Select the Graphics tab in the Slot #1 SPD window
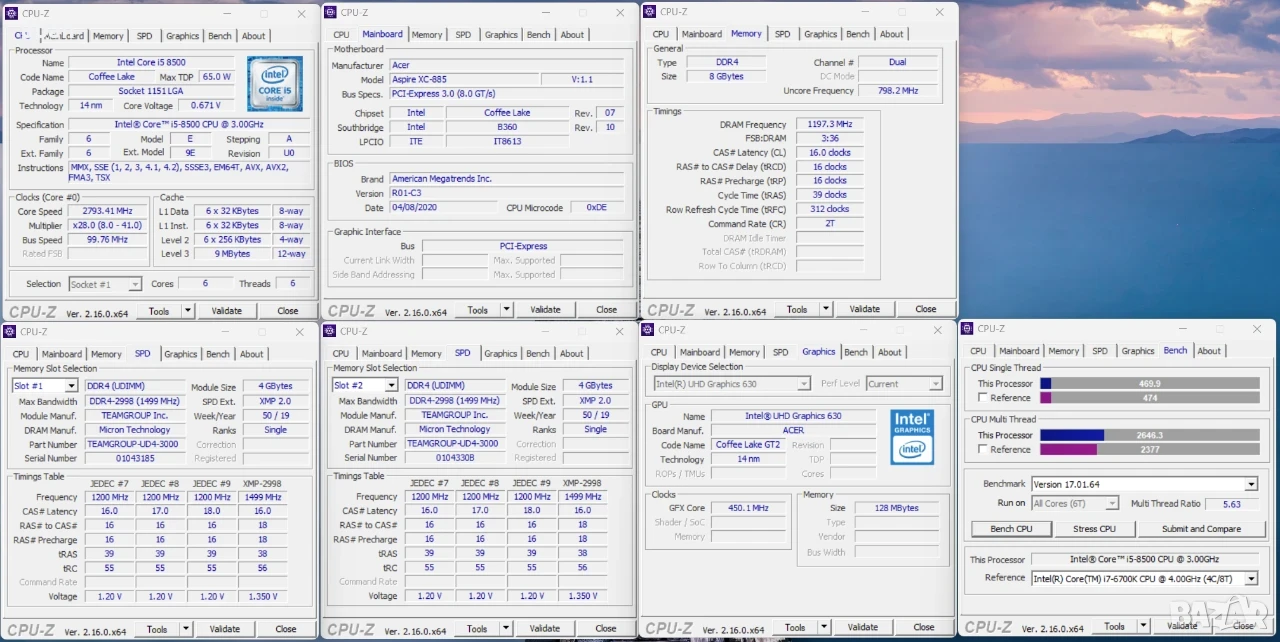This screenshot has height=642, width=1280. (180, 354)
